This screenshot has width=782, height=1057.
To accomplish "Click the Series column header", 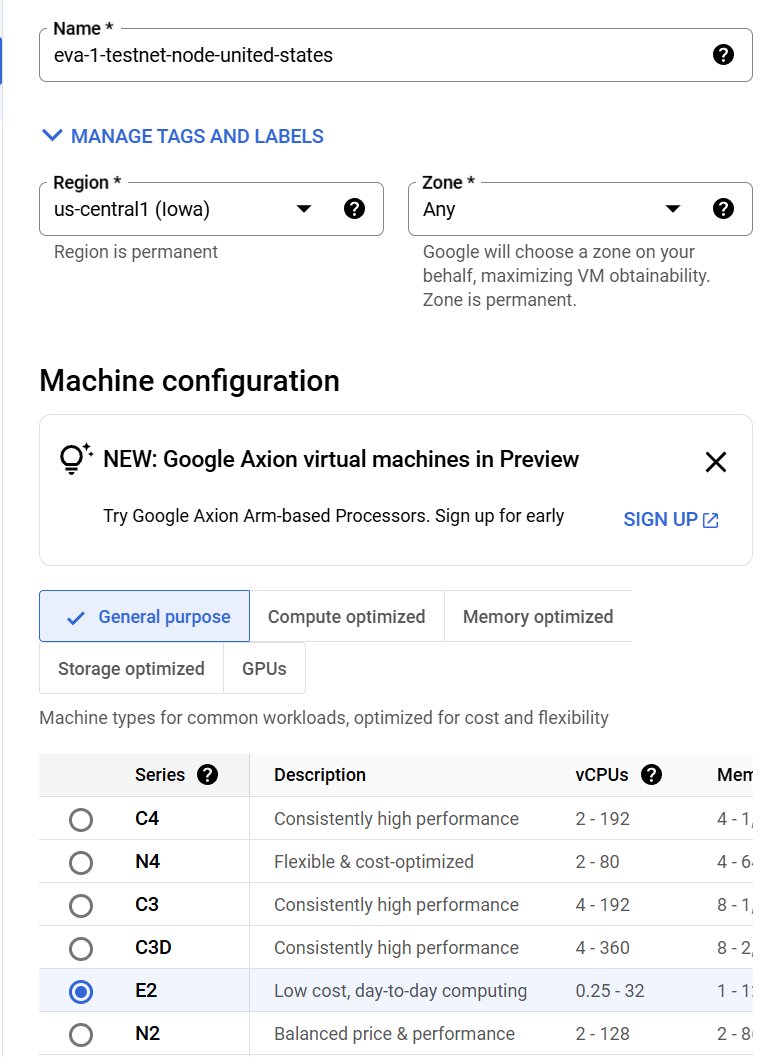I will click(160, 775).
